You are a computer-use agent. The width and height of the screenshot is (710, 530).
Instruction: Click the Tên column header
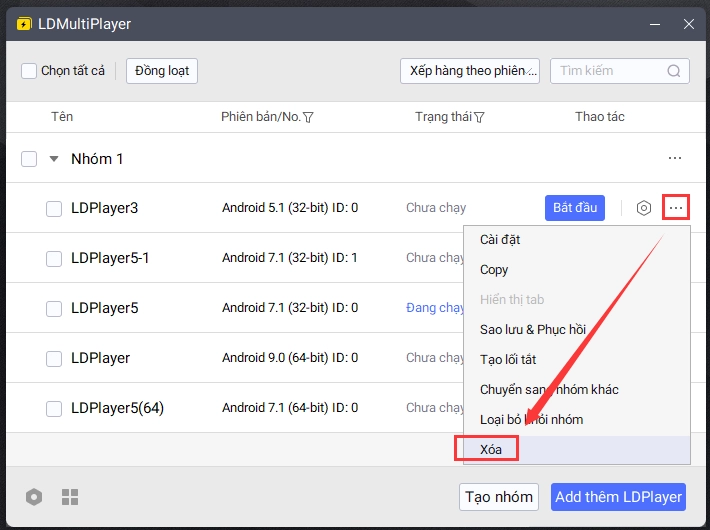tap(62, 116)
